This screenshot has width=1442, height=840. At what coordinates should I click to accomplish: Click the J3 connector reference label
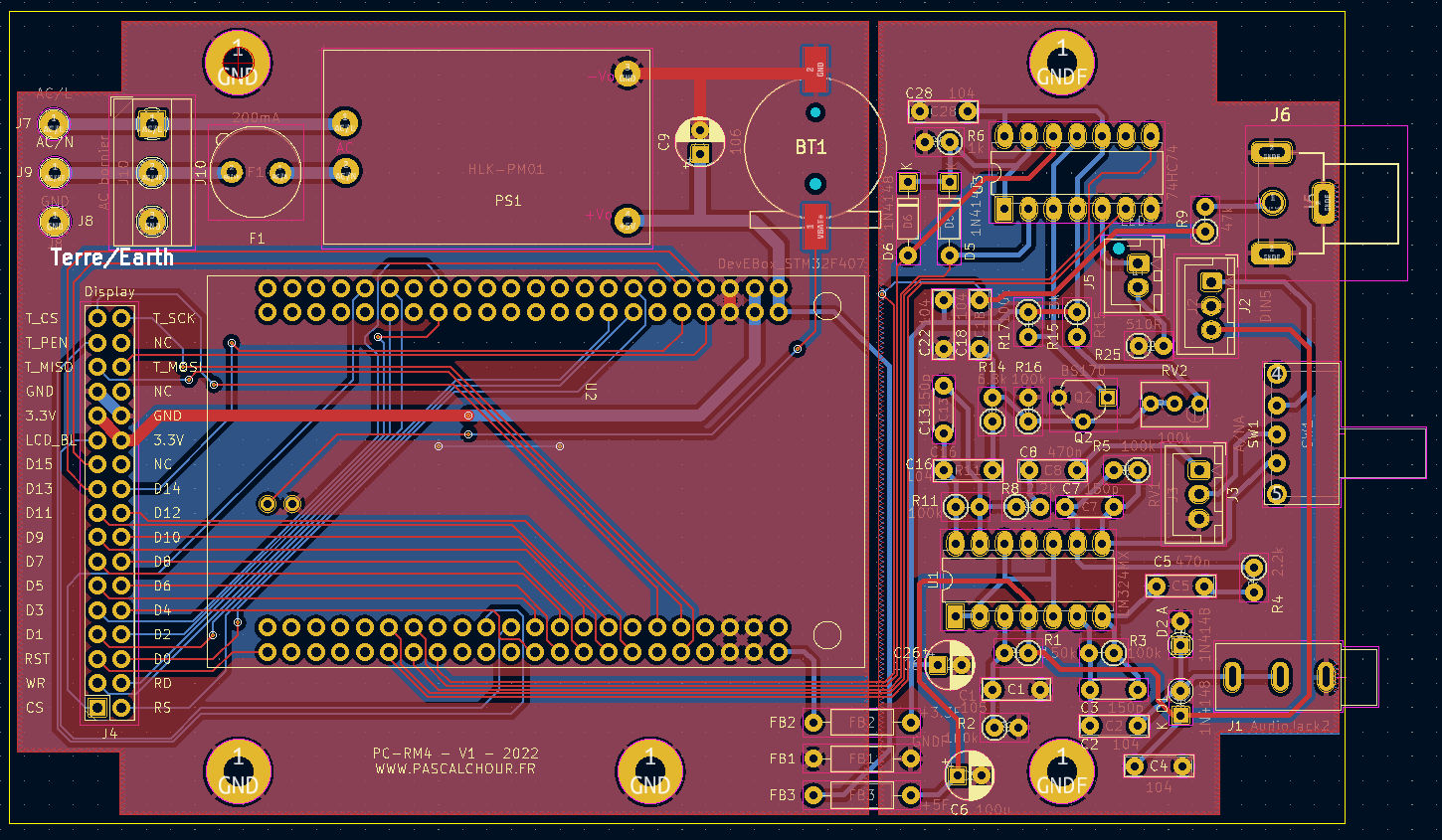1233,493
